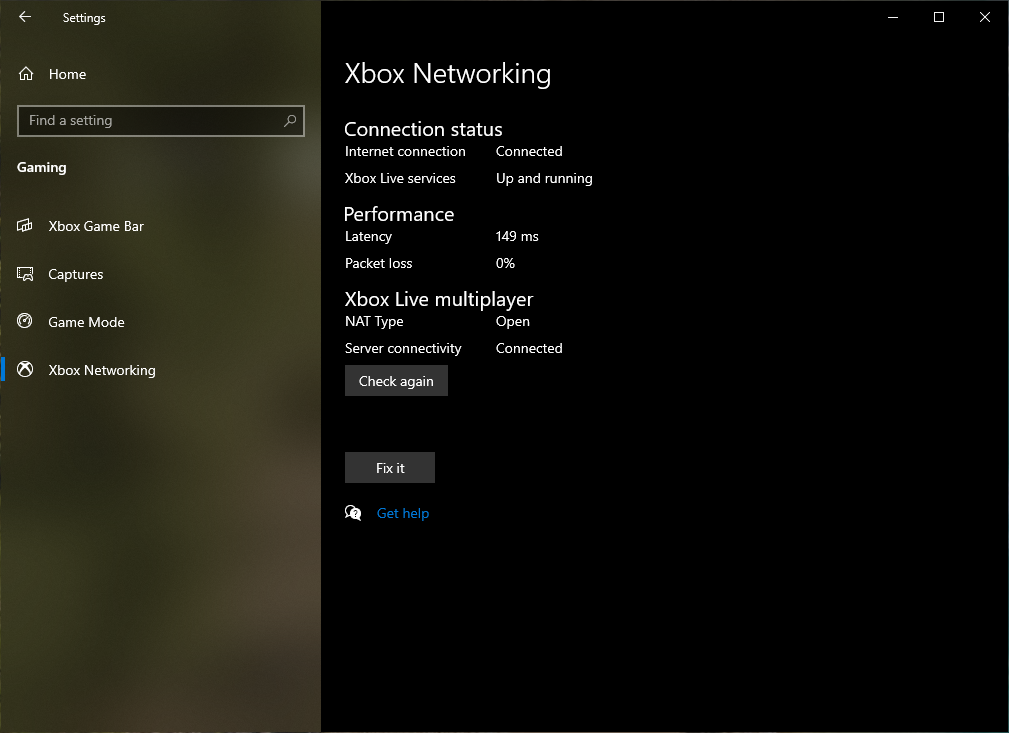This screenshot has height=733, width=1009.
Task: Focus the 'Find a setting' search box
Action: click(x=150, y=121)
